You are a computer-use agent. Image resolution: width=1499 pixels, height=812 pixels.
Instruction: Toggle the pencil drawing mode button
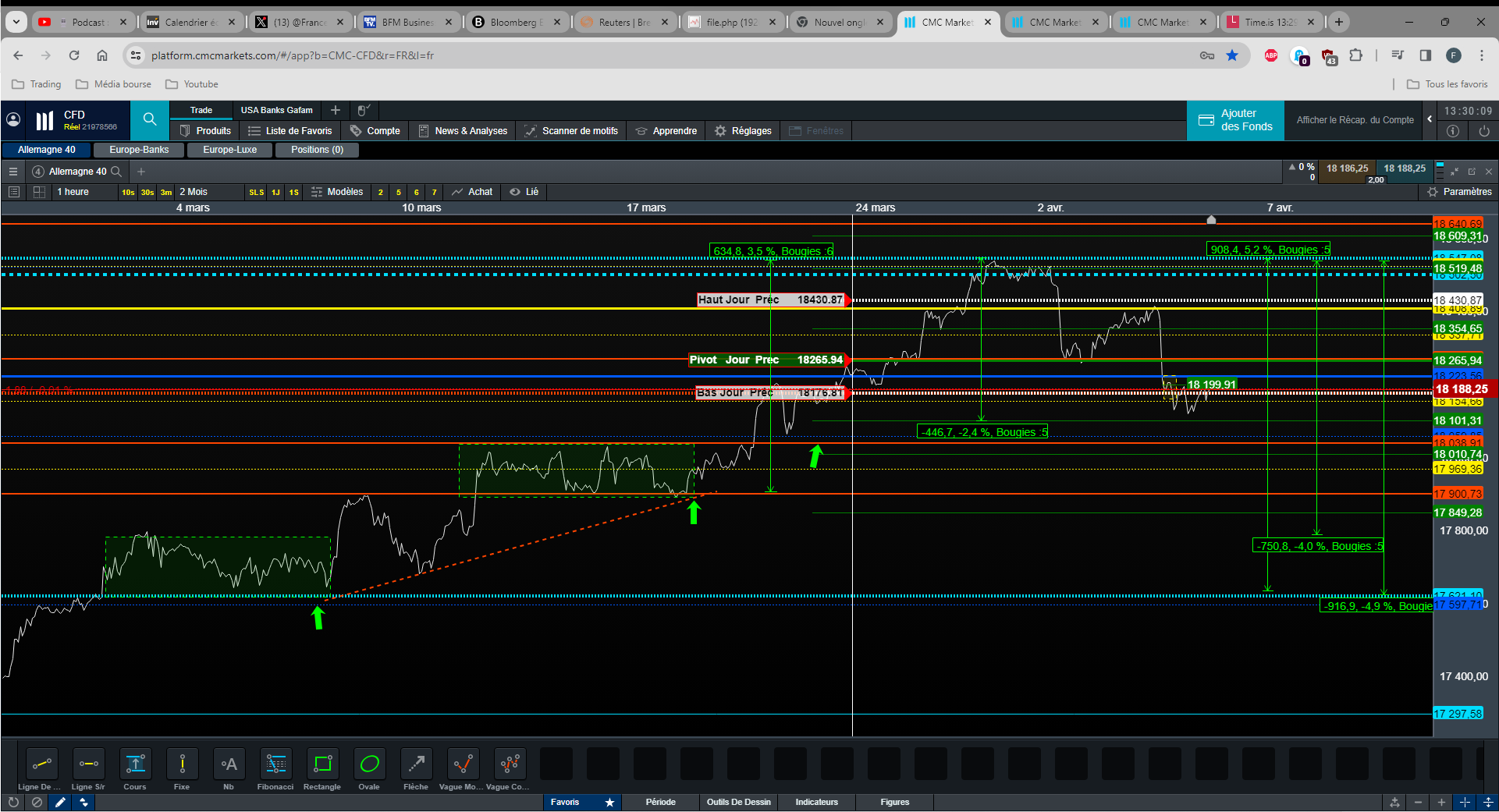(x=60, y=802)
